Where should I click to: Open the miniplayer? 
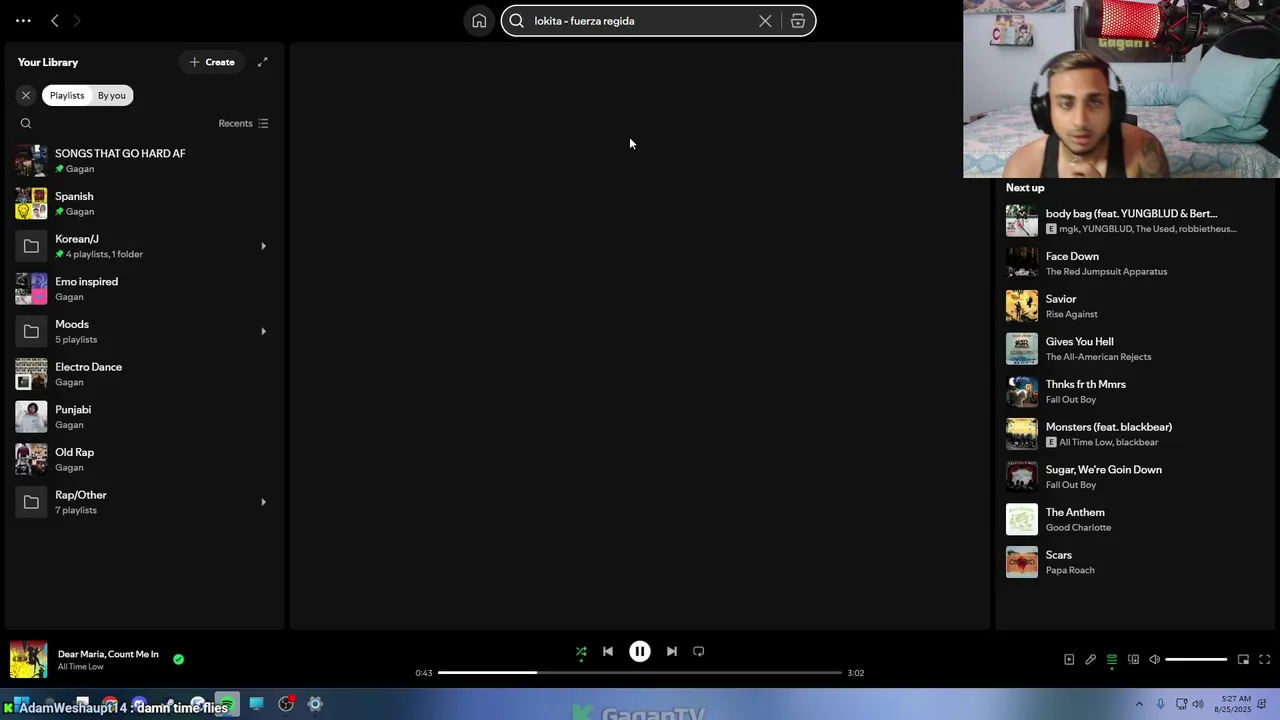click(1243, 659)
